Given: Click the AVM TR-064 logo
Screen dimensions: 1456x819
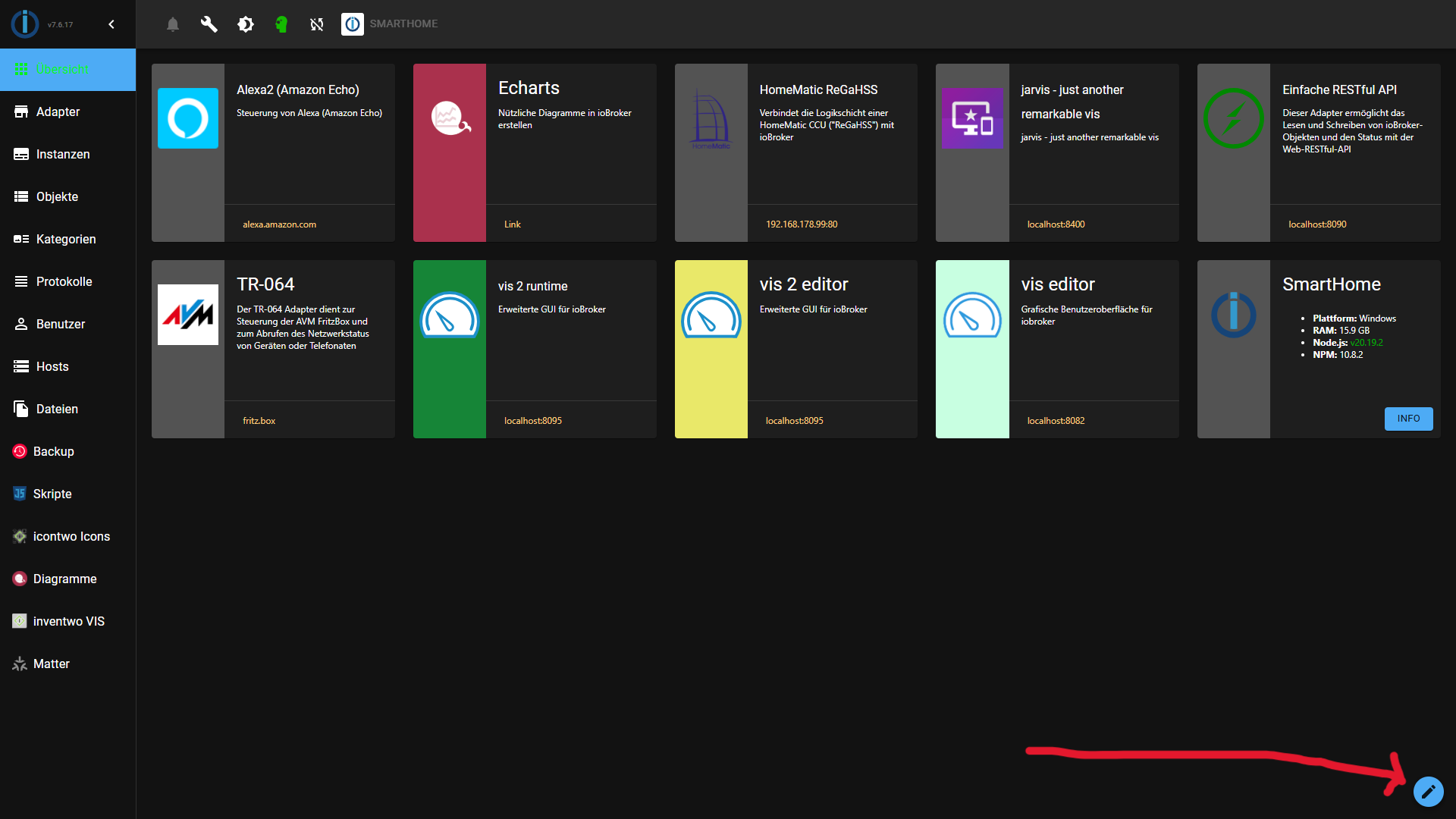Looking at the screenshot, I should (x=188, y=315).
